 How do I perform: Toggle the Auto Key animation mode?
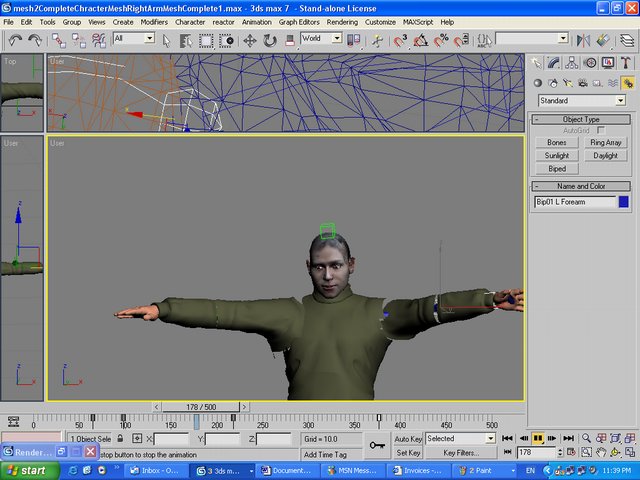[408, 438]
